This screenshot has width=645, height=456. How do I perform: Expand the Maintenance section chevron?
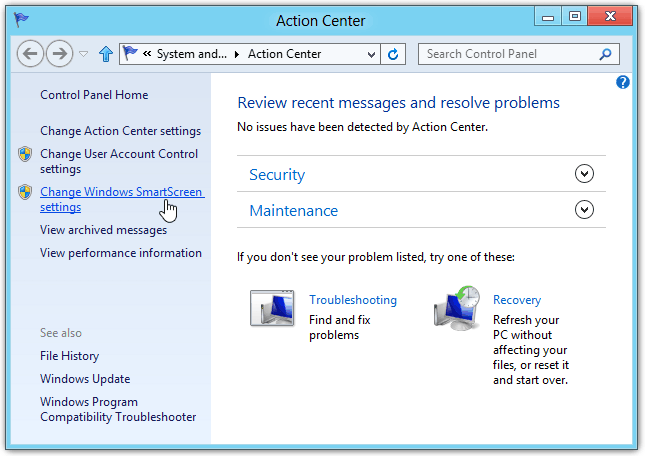(584, 210)
